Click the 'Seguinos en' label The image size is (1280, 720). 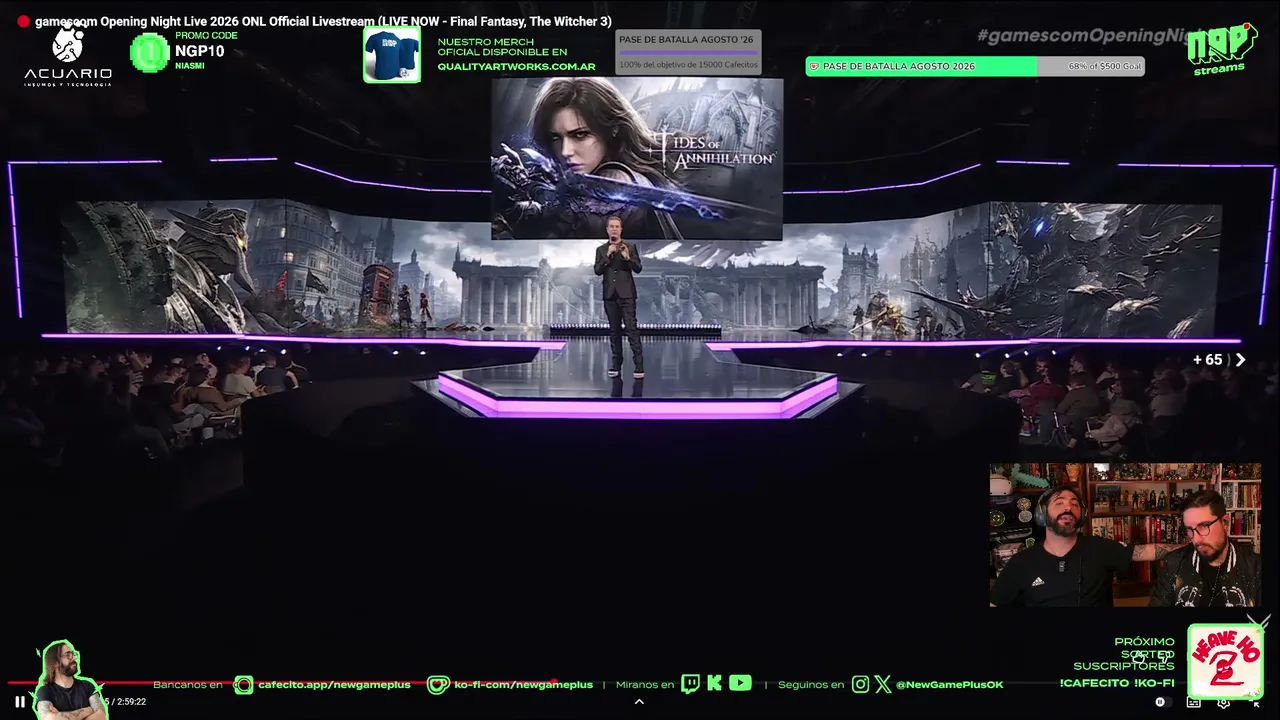[x=811, y=685]
